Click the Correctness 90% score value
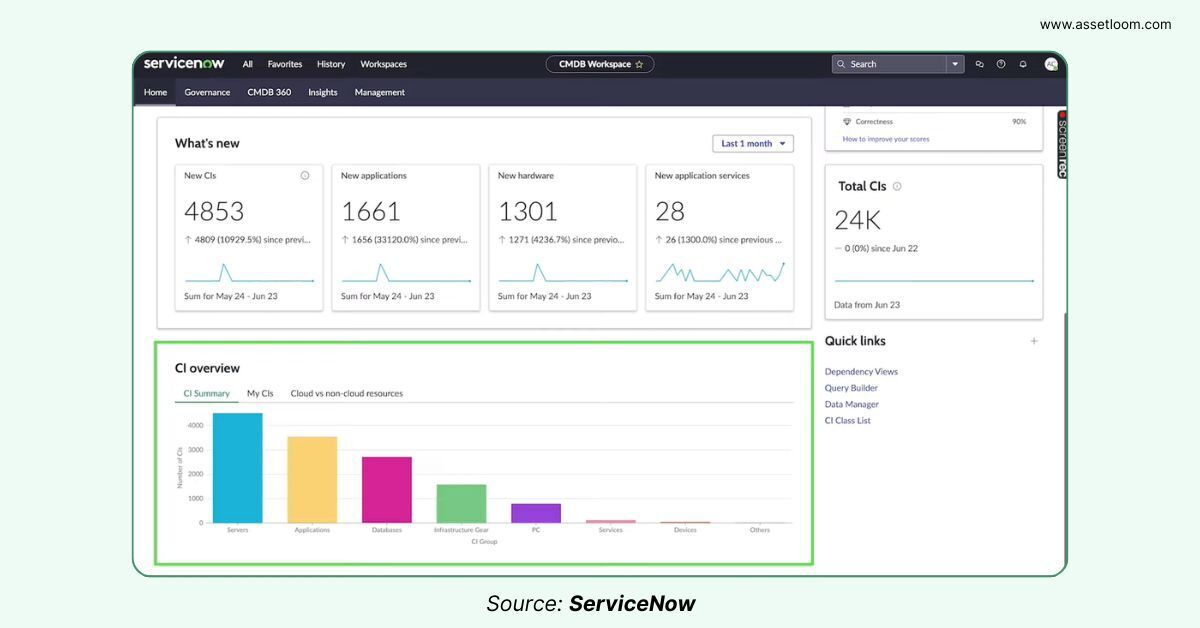 (1019, 121)
